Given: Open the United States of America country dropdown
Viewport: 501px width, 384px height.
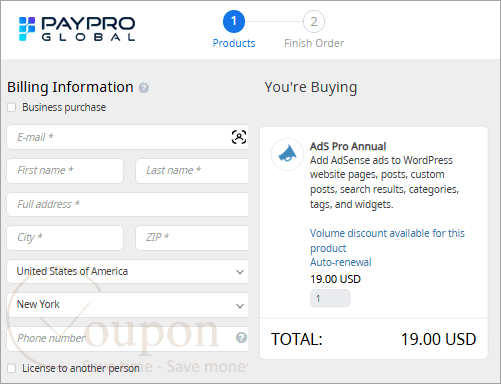Looking at the screenshot, I should point(127,271).
